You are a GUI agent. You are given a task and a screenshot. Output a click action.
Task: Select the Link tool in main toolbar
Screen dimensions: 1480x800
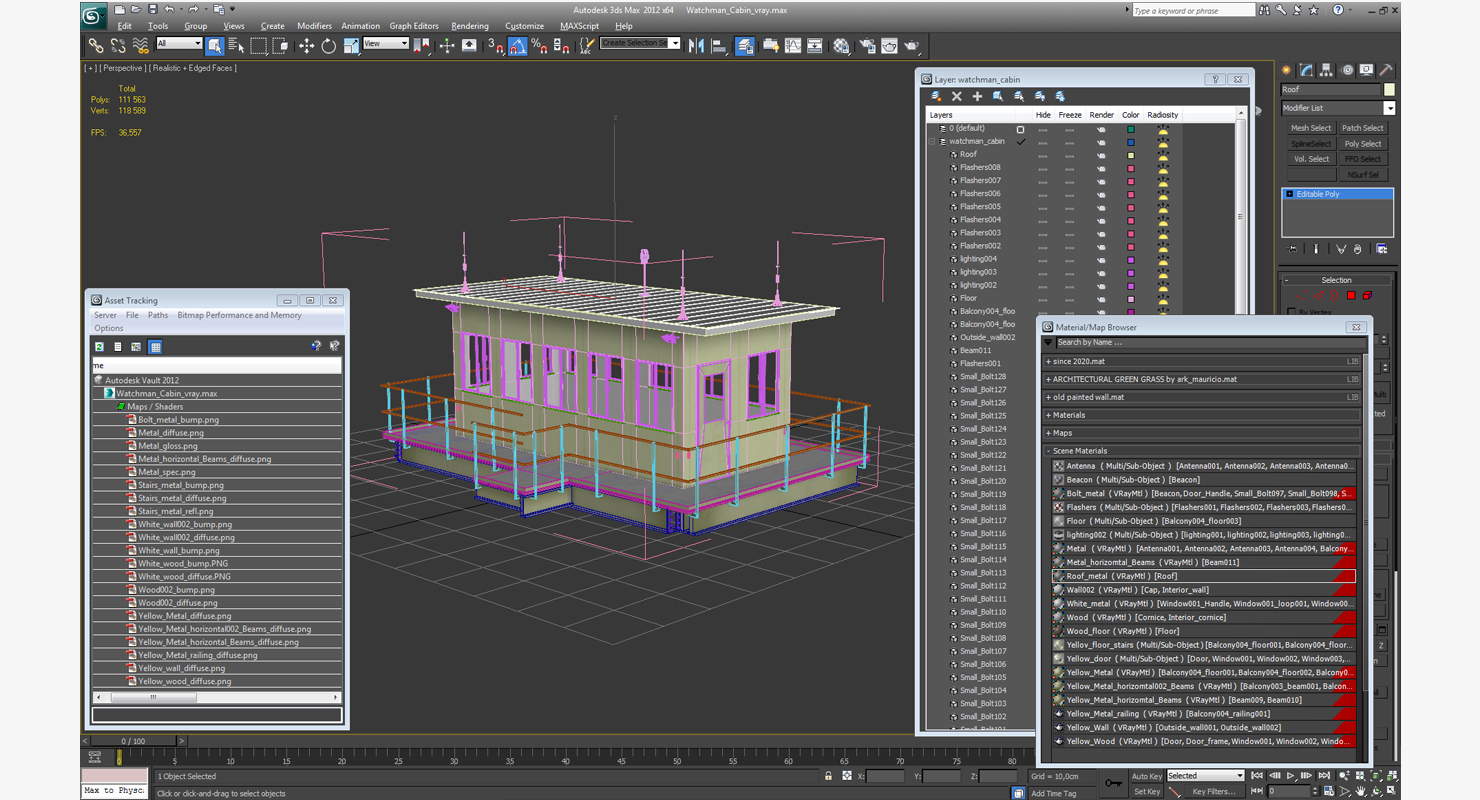click(x=96, y=45)
